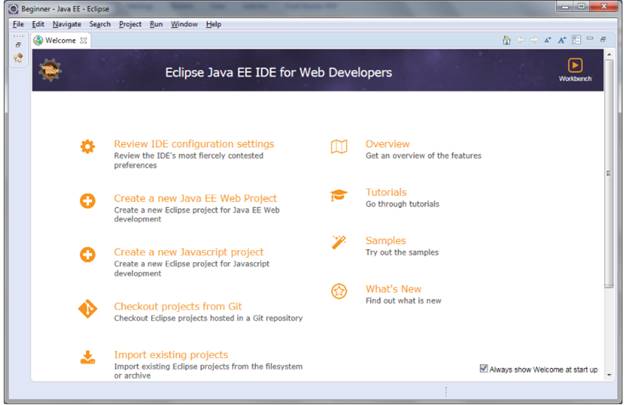624x405 pixels.
Task: Click the scrollbar down arrow
Action: click(609, 375)
